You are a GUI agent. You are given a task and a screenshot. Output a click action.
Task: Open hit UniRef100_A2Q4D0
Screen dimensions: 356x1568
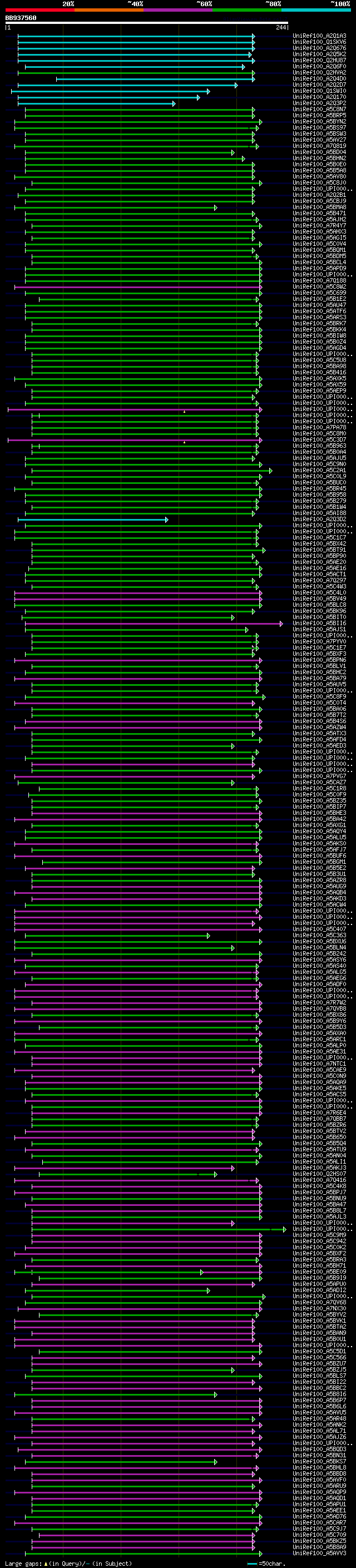coord(319,78)
